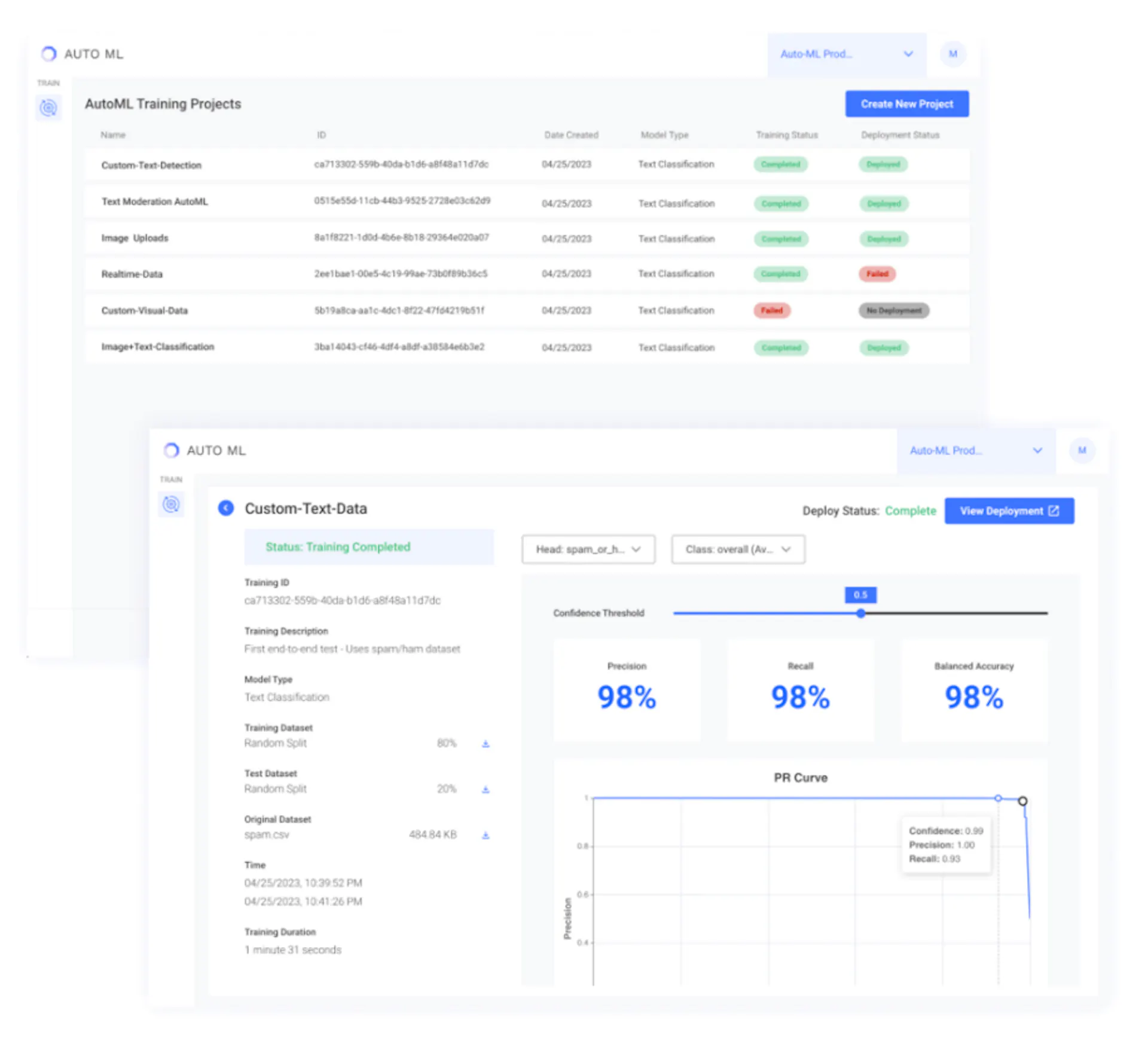Open the M user avatar in top window
1148x1044 pixels.
pyautogui.click(x=953, y=54)
